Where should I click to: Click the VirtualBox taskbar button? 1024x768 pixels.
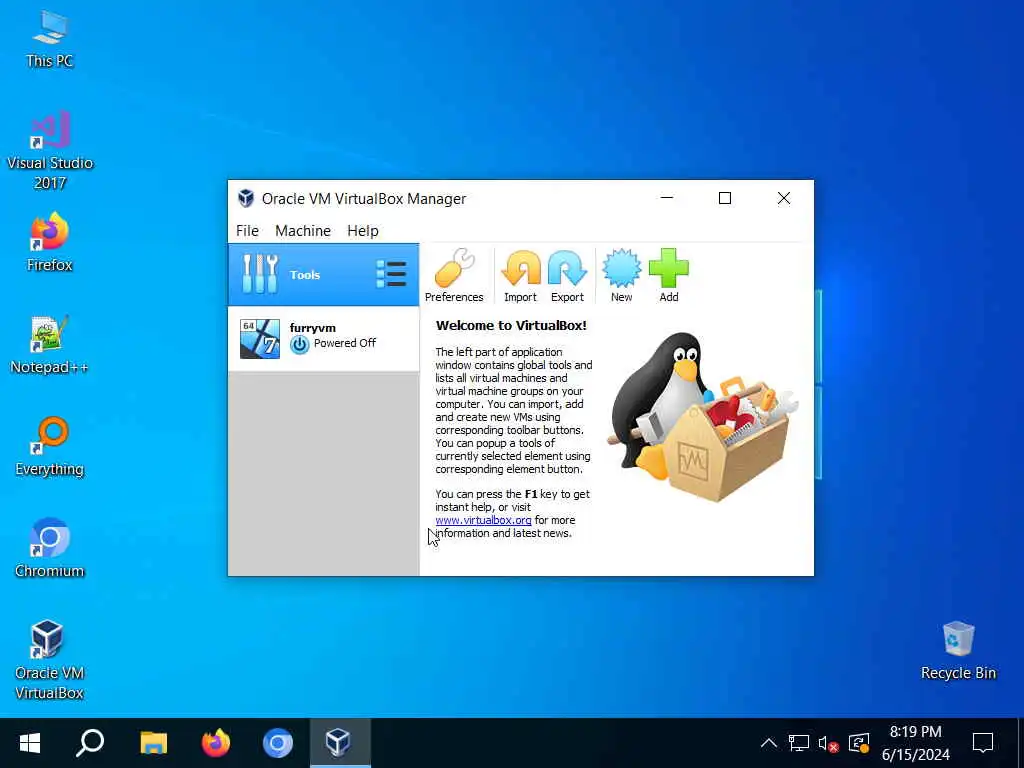point(340,743)
